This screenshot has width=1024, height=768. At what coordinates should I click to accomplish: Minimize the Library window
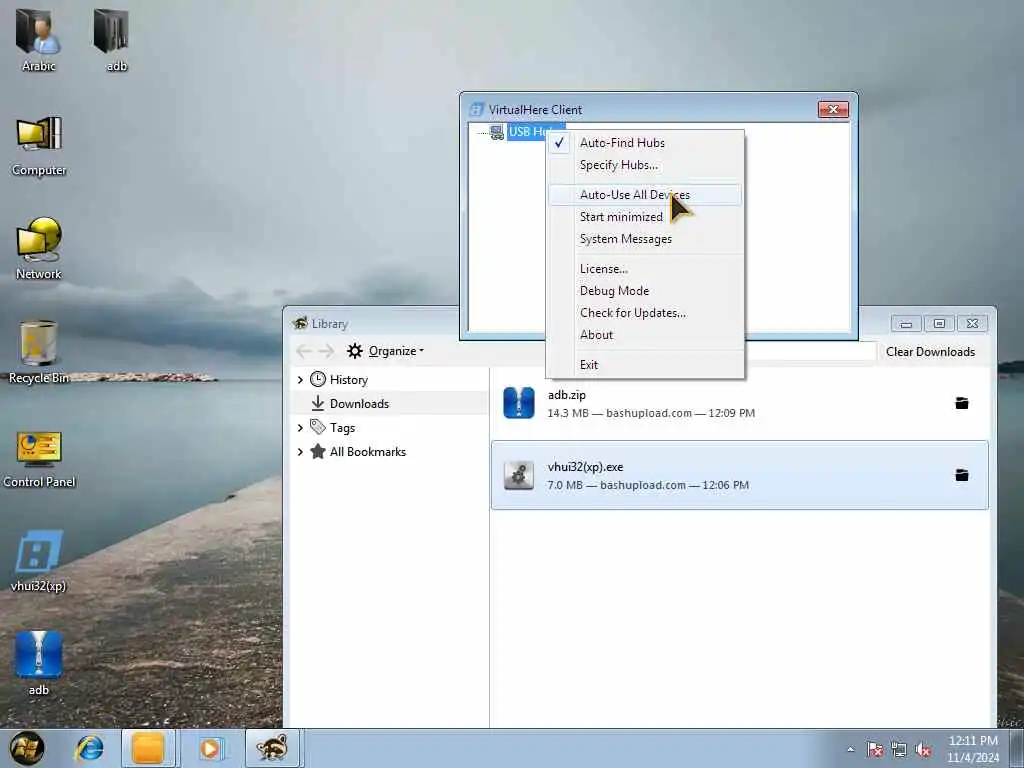pyautogui.click(x=906, y=324)
